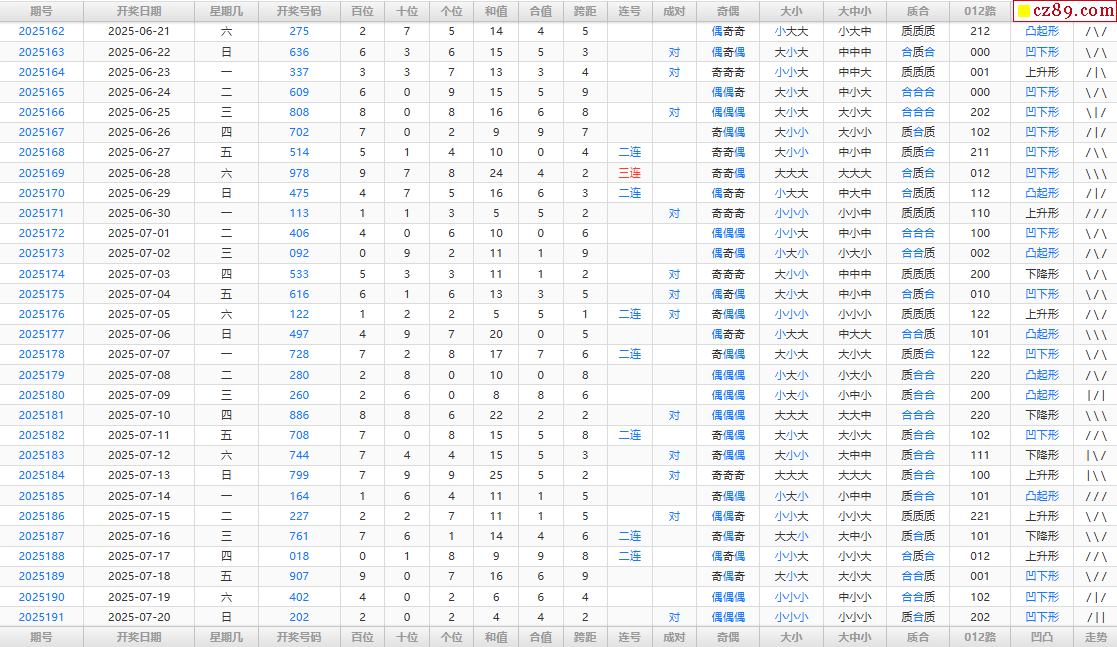Click the 跨距 column header in the top row
The height and width of the screenshot is (647, 1117).
point(585,11)
